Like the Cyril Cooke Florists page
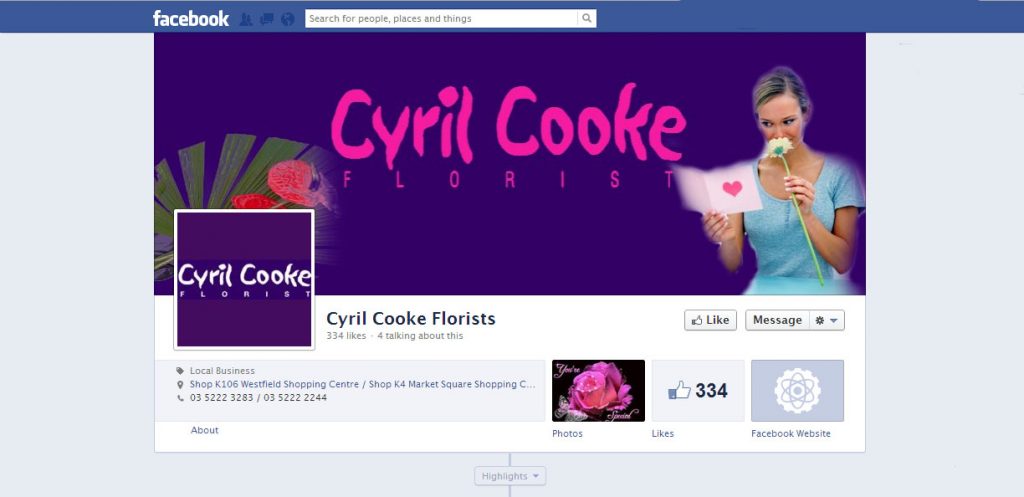The image size is (1024, 497). [711, 320]
